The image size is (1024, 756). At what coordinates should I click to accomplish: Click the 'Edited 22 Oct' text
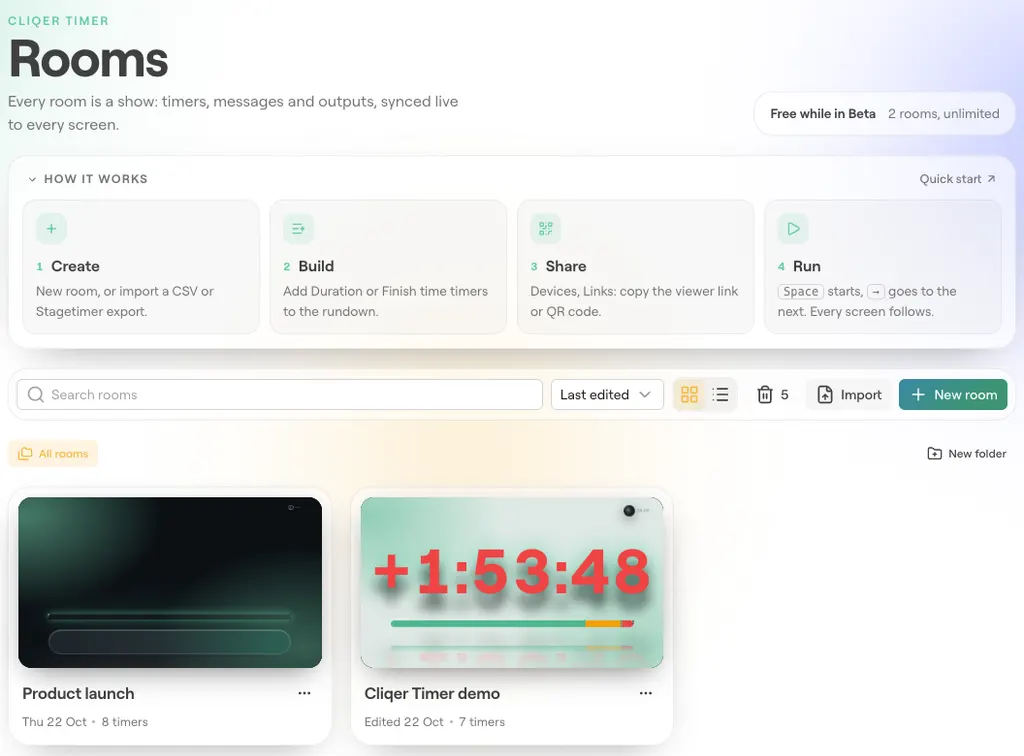(404, 722)
